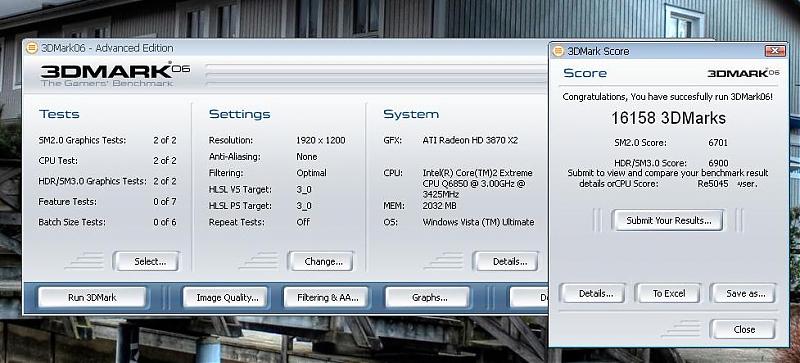Viewport: 800px width, 363px height.
Task: Click the 3DMark06 logo in Score window
Action: click(x=743, y=73)
